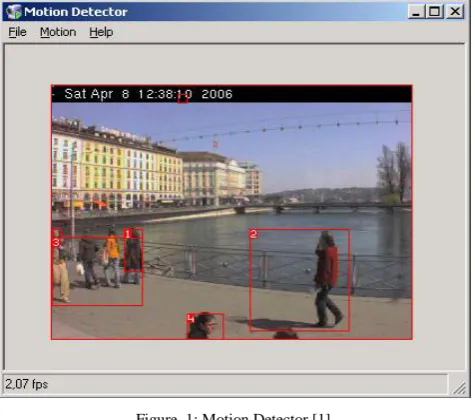Click motion box labeled 1
This screenshot has height=420, width=475.
(x=134, y=250)
